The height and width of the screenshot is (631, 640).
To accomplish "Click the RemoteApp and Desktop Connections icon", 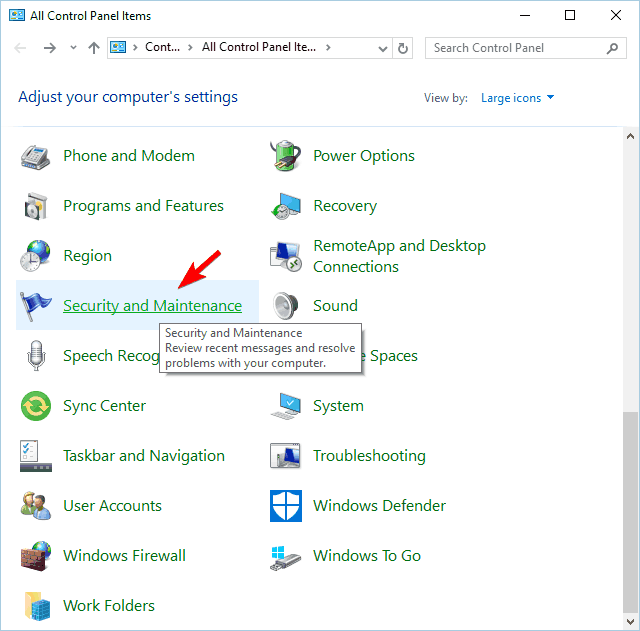I will pyautogui.click(x=285, y=256).
